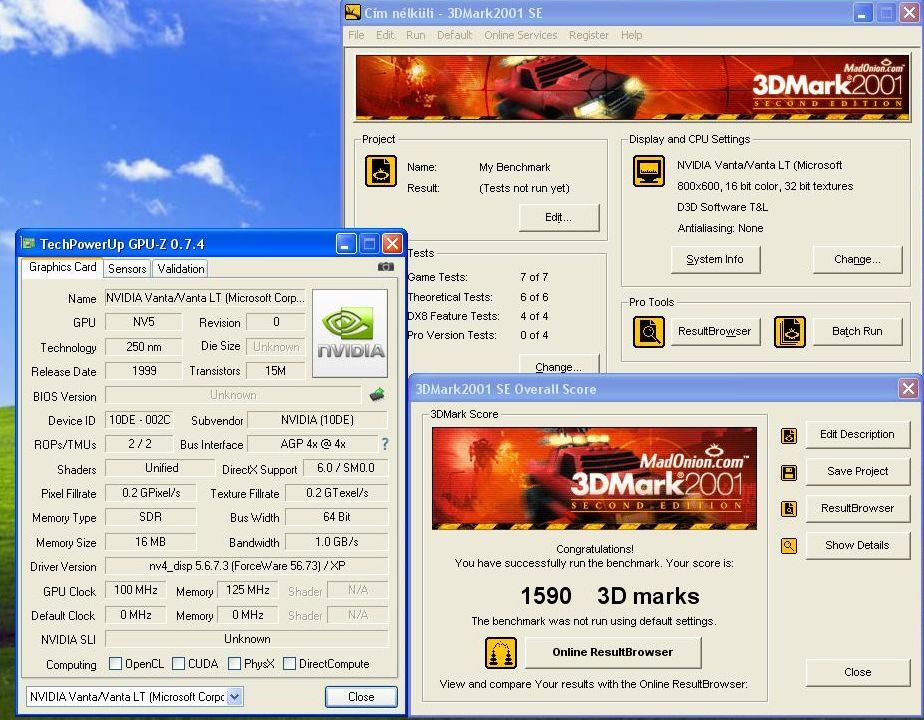Click the Bus Interface question mark icon
This screenshot has height=720, width=924.
pyautogui.click(x=385, y=444)
